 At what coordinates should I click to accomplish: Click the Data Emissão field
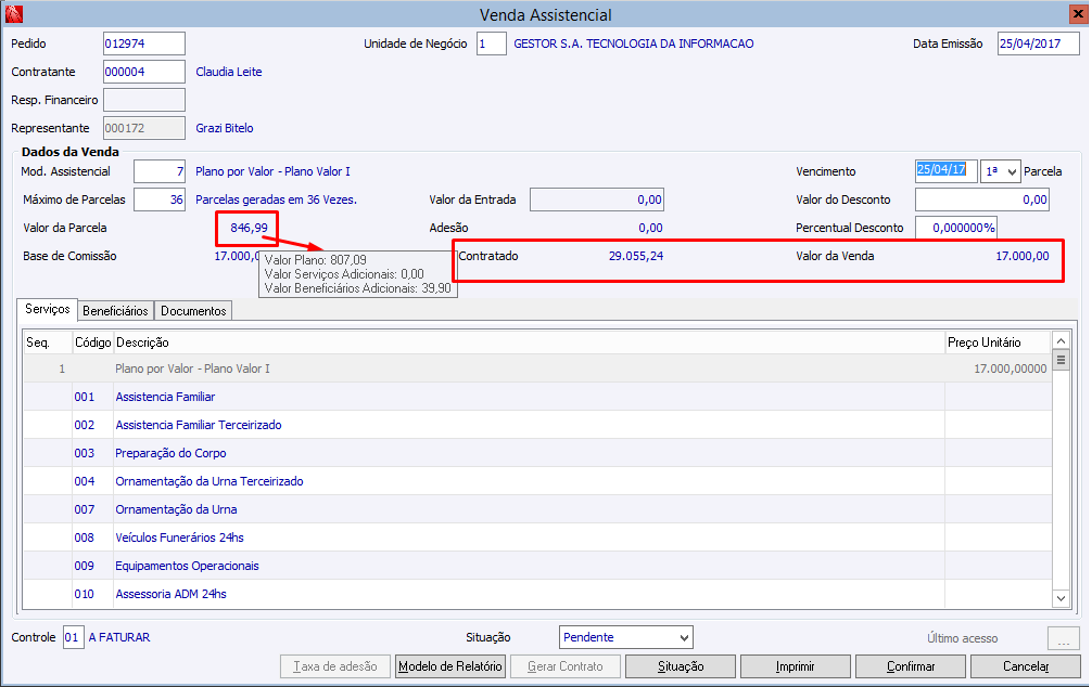click(x=1038, y=43)
